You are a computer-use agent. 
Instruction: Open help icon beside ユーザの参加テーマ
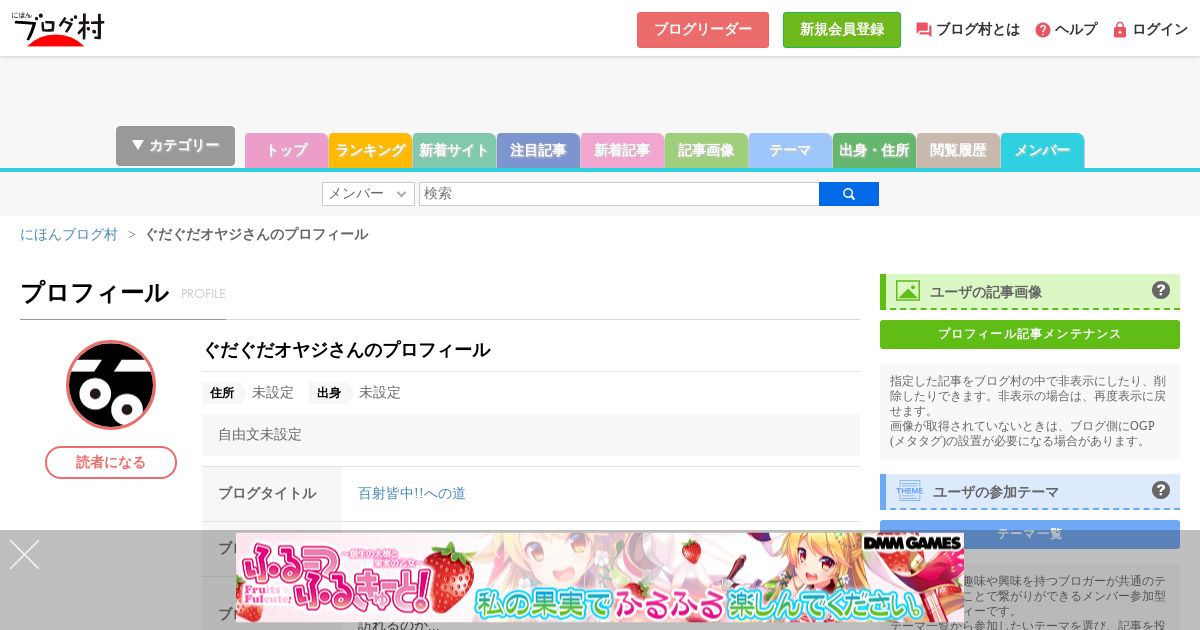1161,490
